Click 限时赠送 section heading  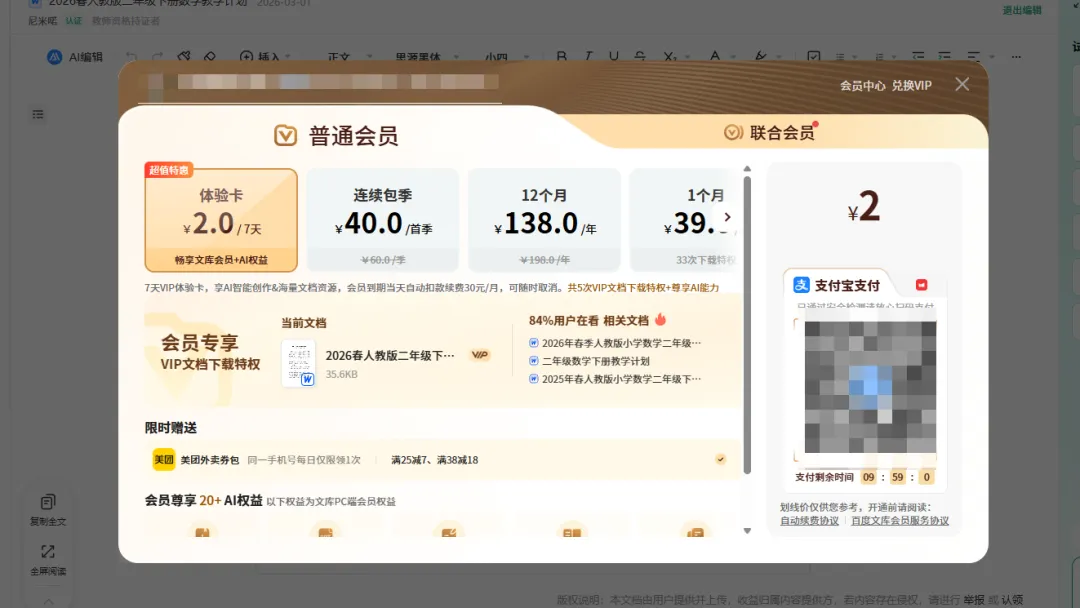[x=171, y=428]
